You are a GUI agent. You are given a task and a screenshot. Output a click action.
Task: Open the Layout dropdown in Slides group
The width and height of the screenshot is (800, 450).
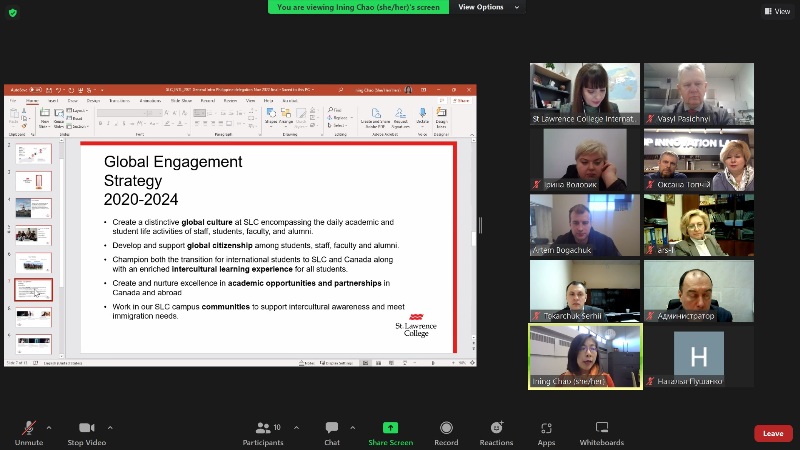click(77, 111)
